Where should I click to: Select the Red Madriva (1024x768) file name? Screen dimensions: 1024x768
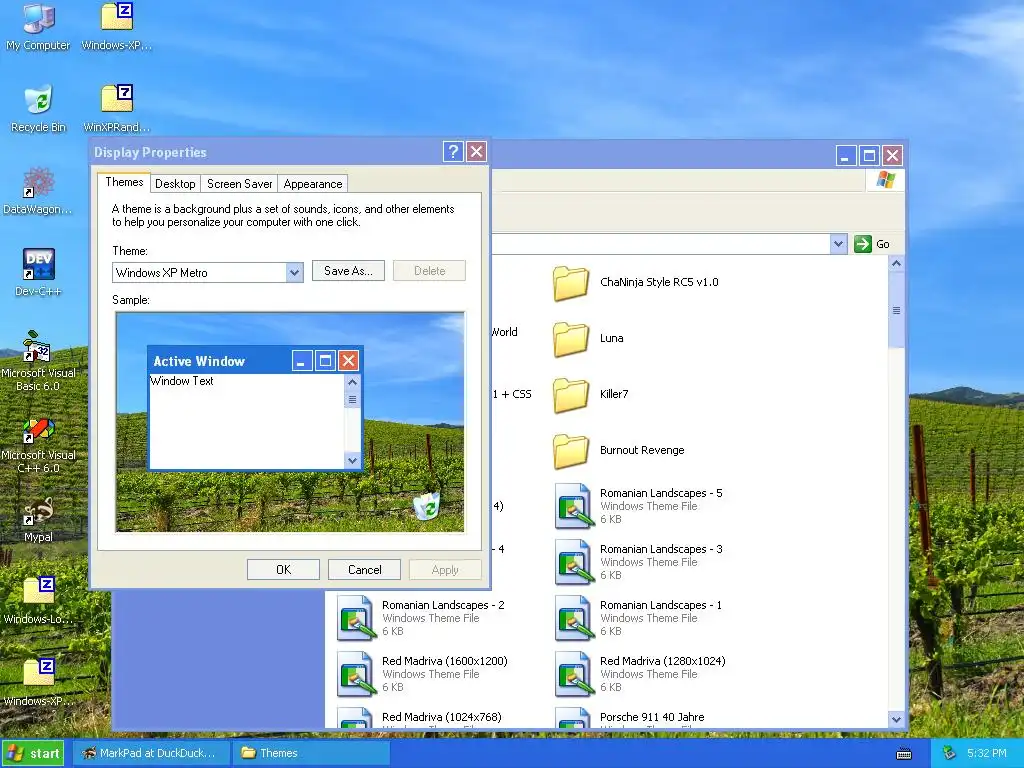tap(441, 717)
